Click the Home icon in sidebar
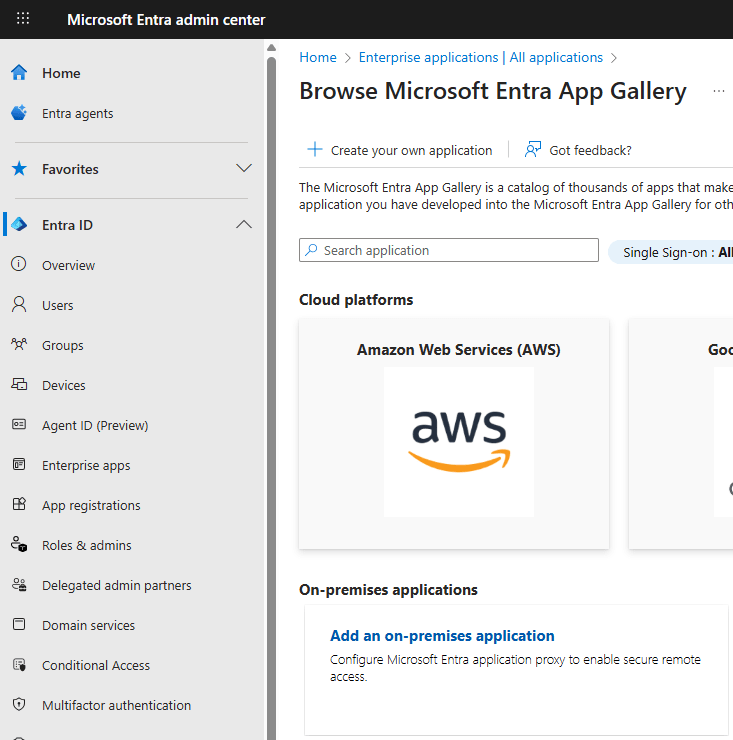Screen dimensions: 733x740 (x=19, y=73)
